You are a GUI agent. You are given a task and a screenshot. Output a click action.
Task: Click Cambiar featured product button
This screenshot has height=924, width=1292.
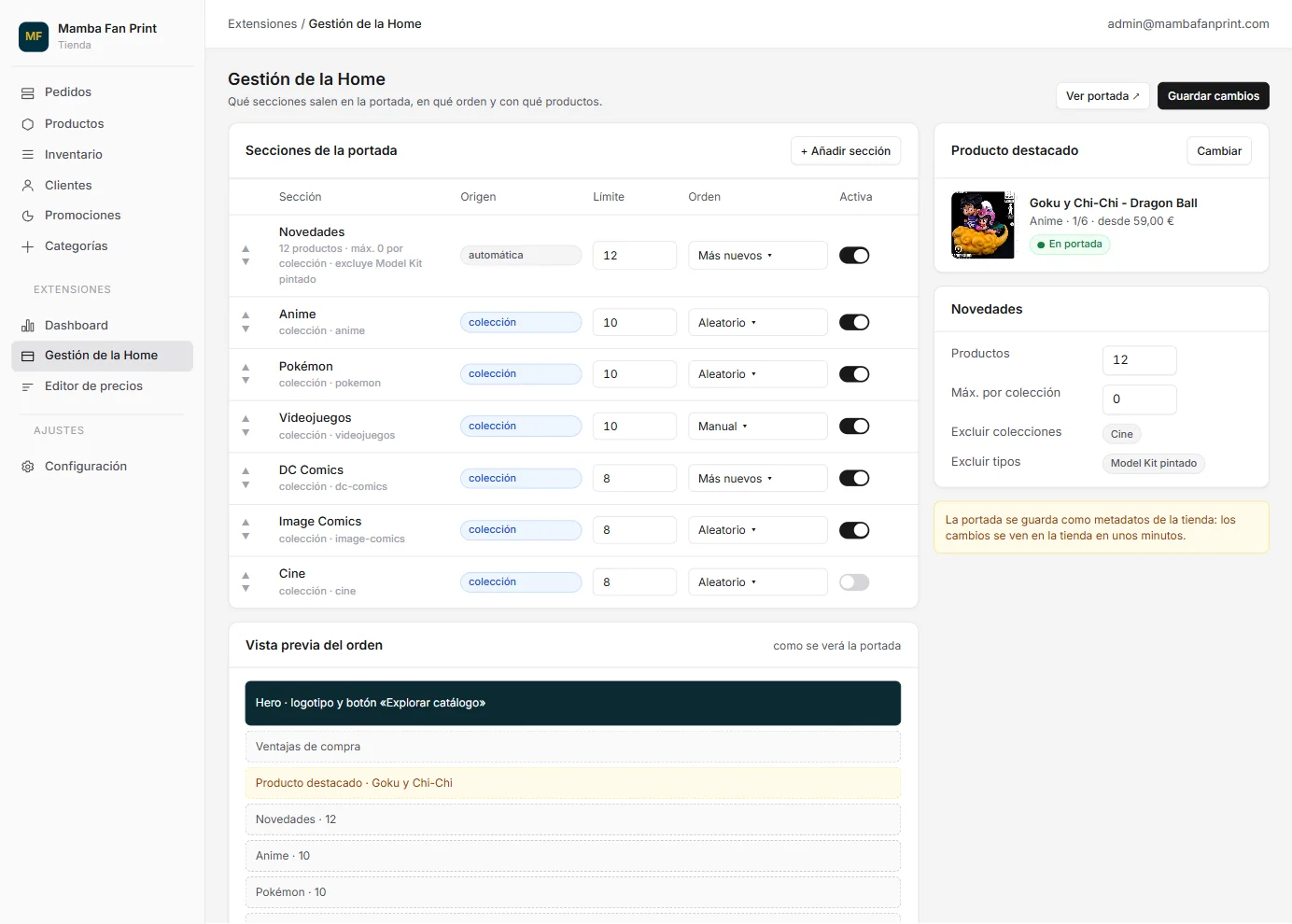click(1218, 151)
